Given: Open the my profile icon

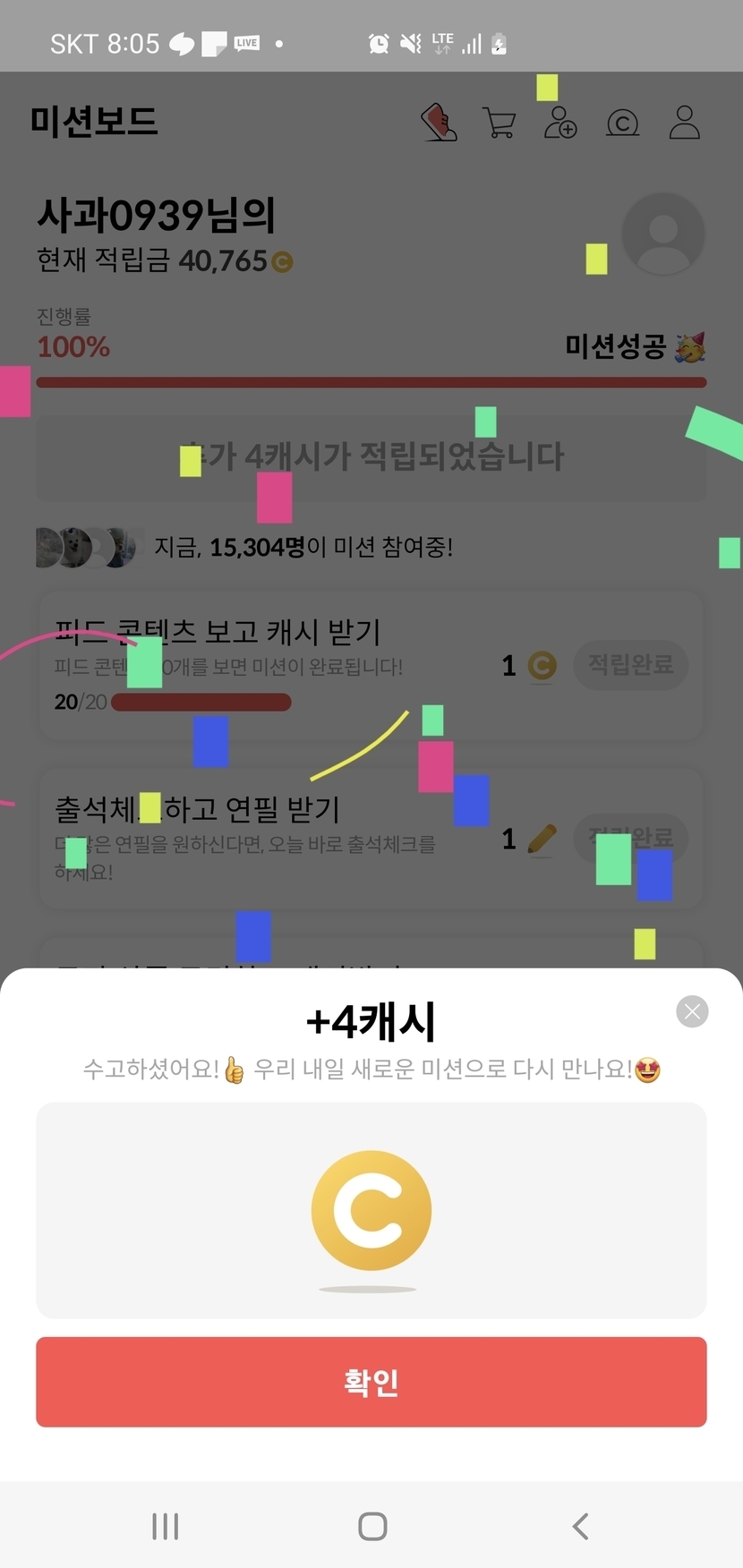Looking at the screenshot, I should [685, 123].
